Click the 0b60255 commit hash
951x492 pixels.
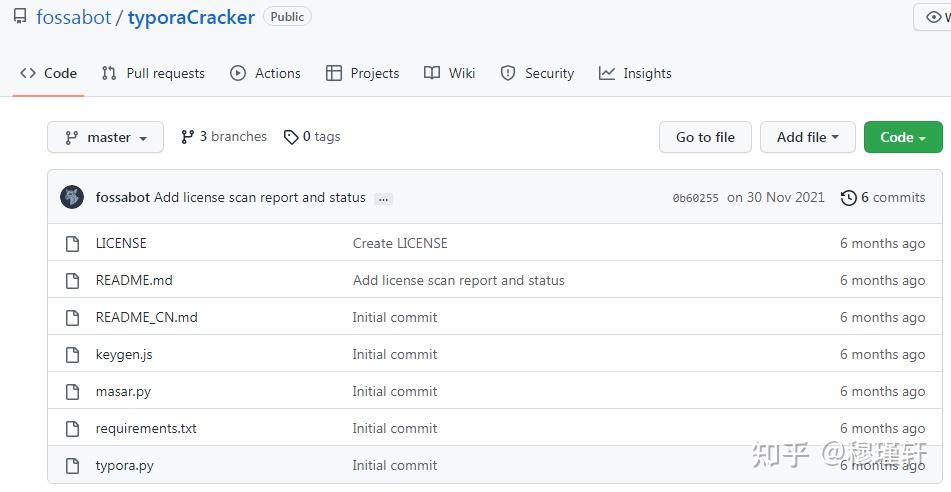pyautogui.click(x=695, y=198)
